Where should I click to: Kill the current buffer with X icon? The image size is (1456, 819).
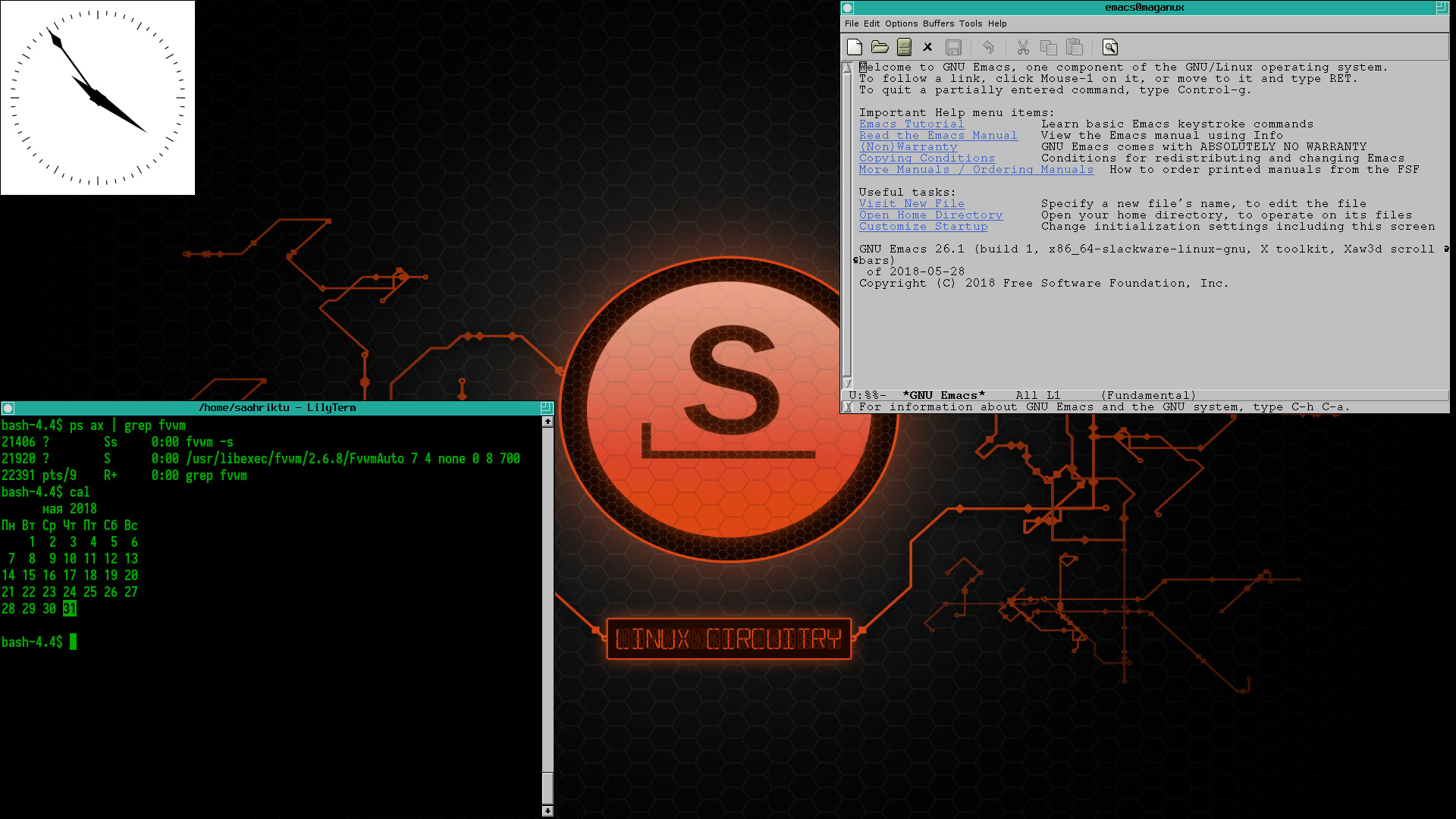coord(927,47)
